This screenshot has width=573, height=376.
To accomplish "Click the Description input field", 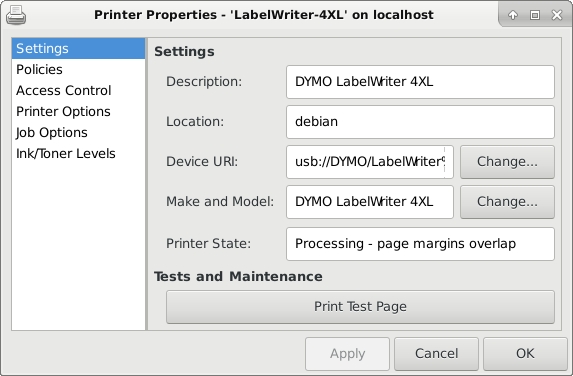I will point(420,82).
